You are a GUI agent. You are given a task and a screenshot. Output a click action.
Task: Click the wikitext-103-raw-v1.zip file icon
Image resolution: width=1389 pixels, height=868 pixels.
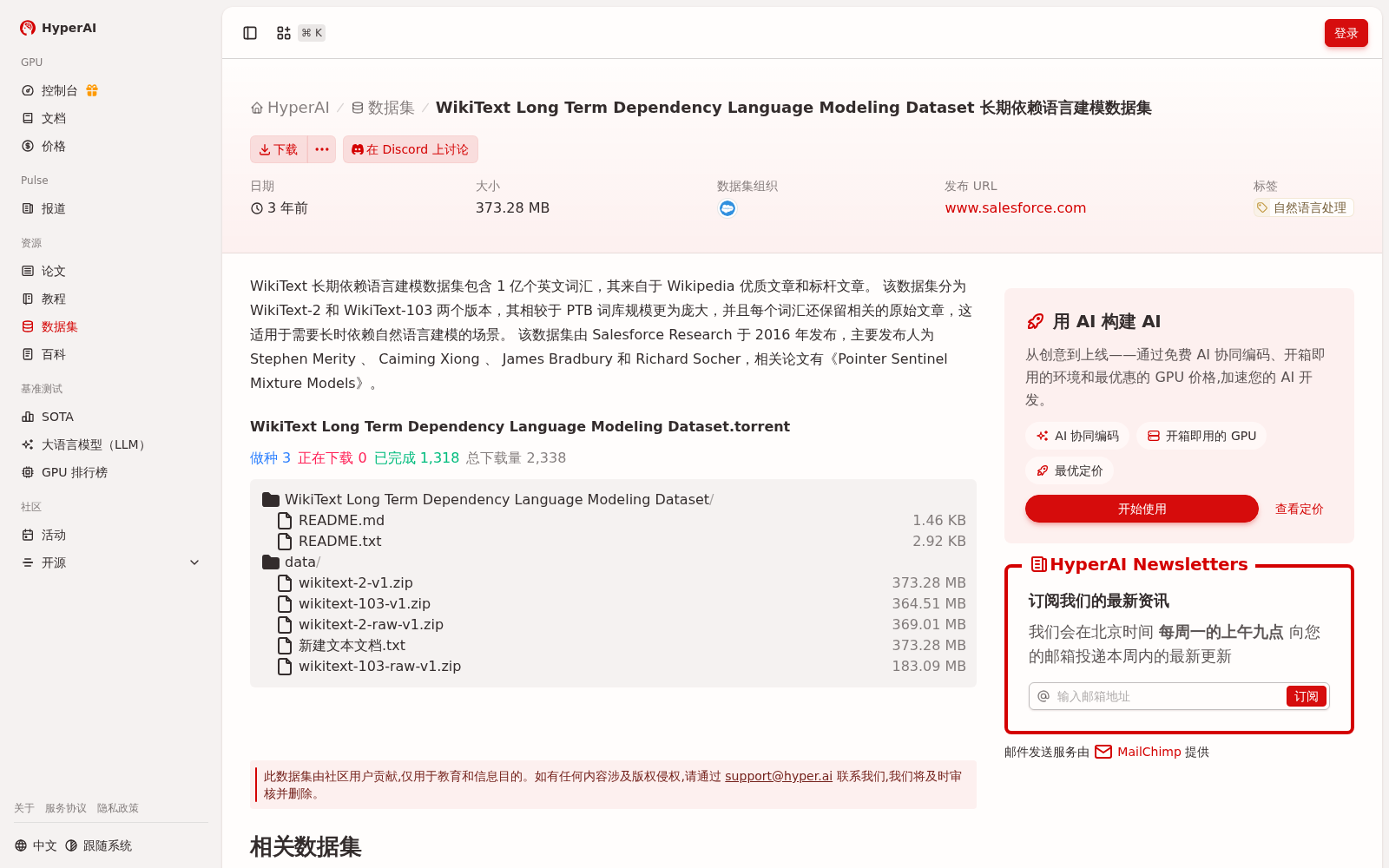[x=285, y=667]
